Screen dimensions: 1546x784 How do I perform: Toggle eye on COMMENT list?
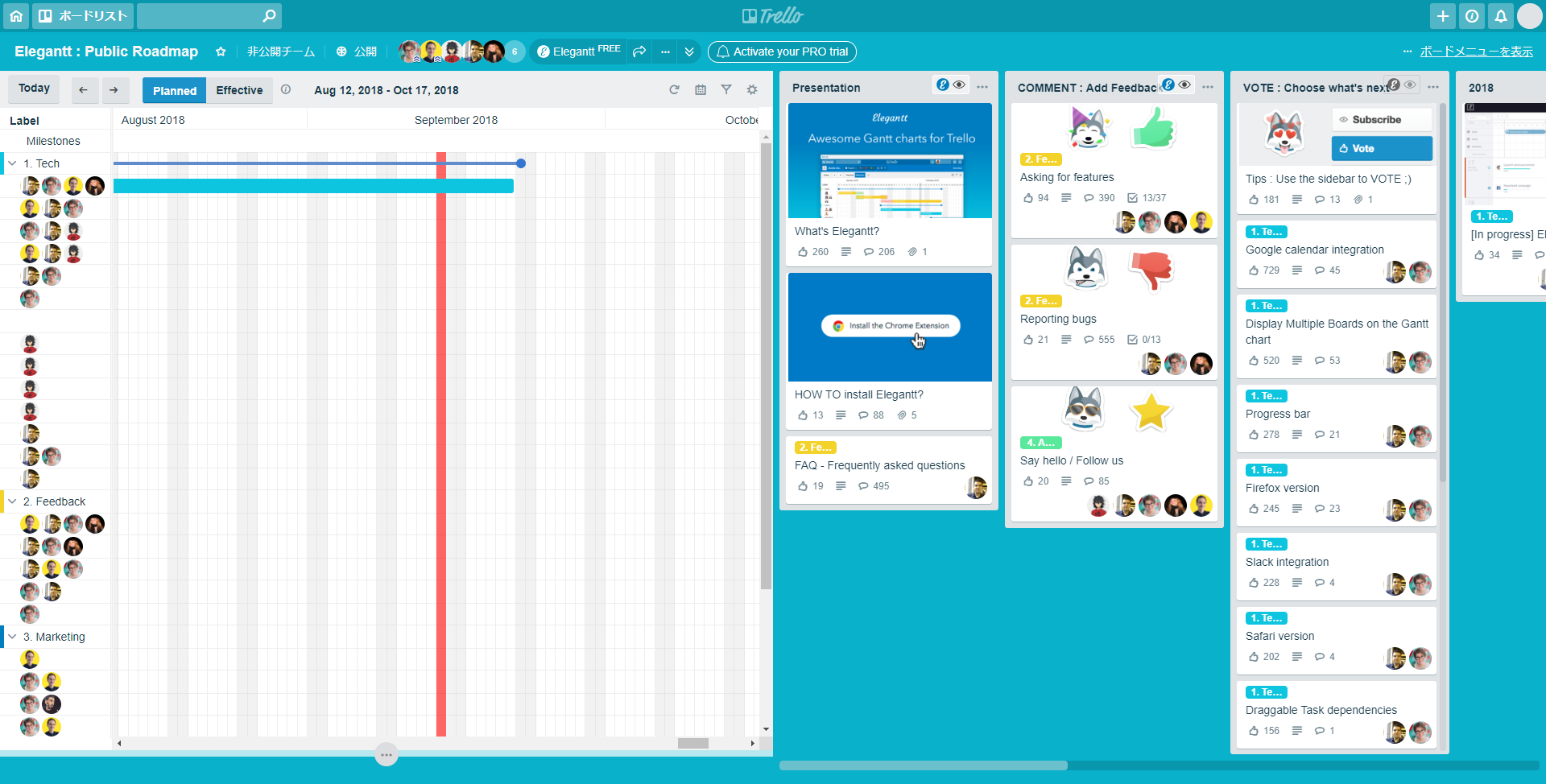click(x=1184, y=85)
